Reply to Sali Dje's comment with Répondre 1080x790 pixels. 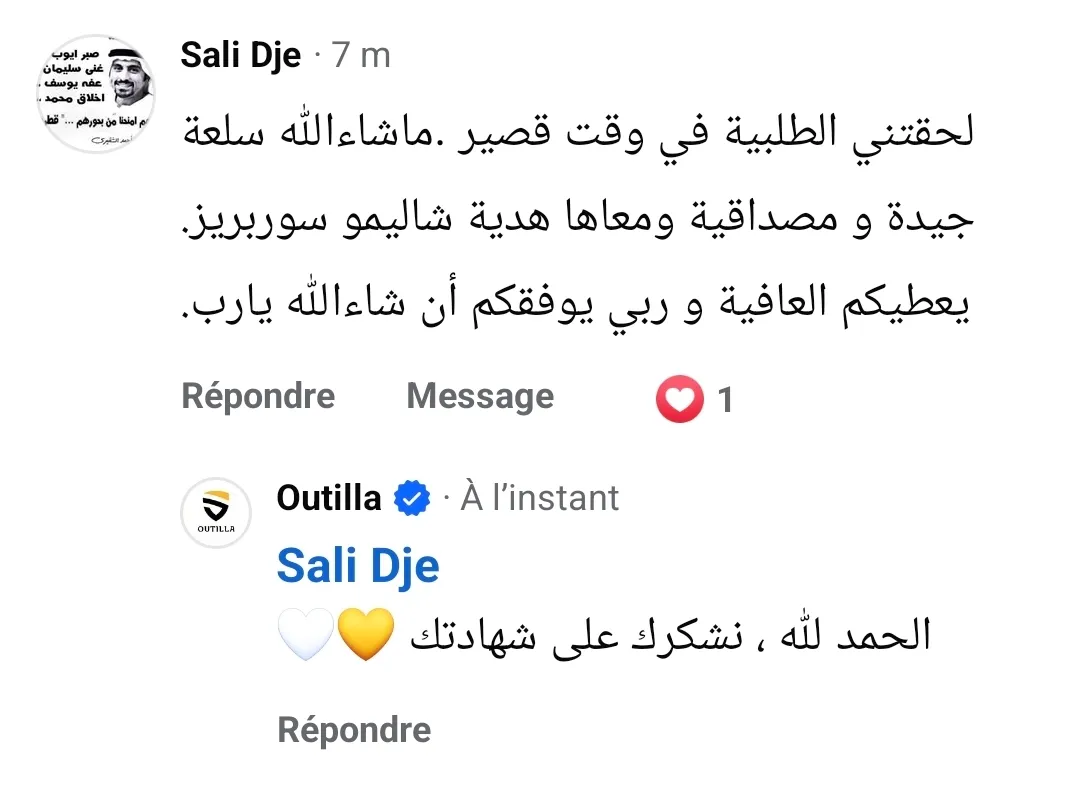[x=258, y=397]
